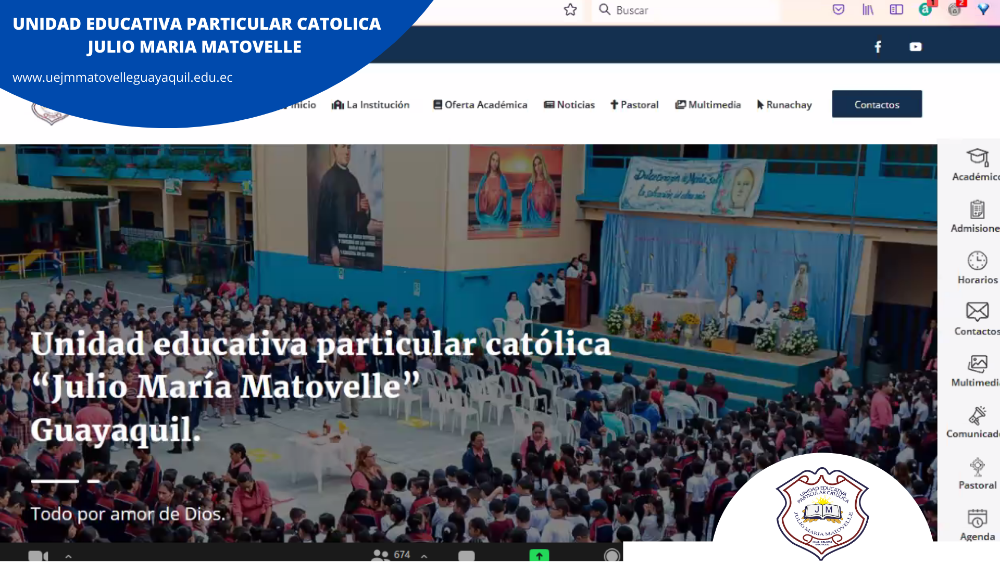Click the green Zoom share screen button
Image resolution: width=1000 pixels, height=562 pixels.
[540, 555]
